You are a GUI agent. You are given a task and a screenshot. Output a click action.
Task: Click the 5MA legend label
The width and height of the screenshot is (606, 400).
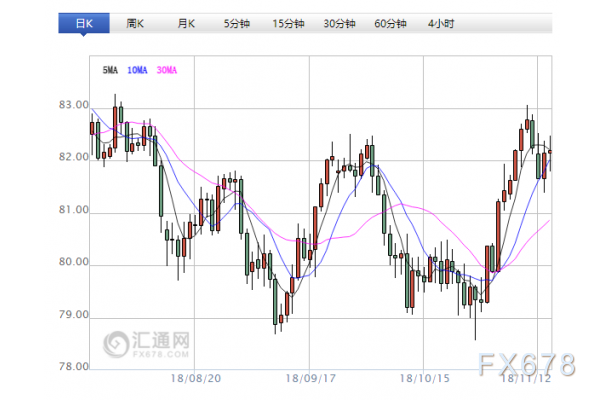click(110, 70)
